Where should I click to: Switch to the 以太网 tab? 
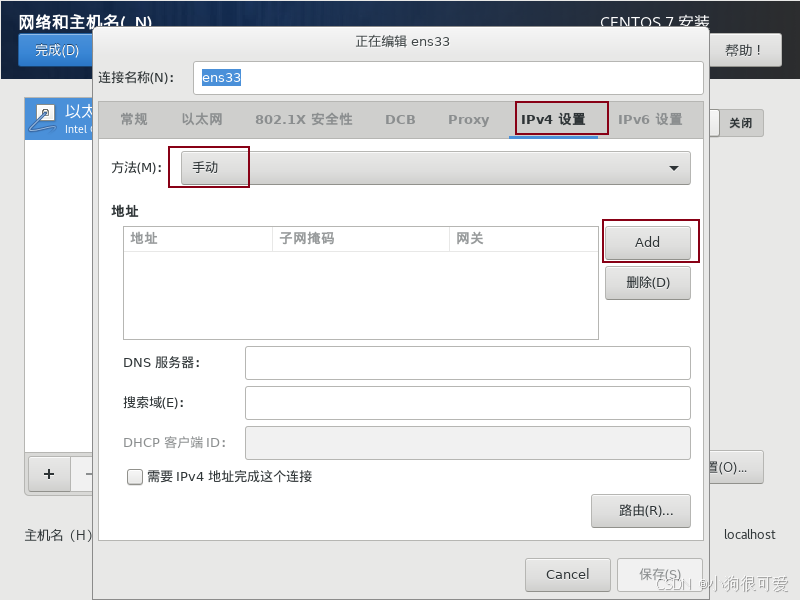point(202,119)
